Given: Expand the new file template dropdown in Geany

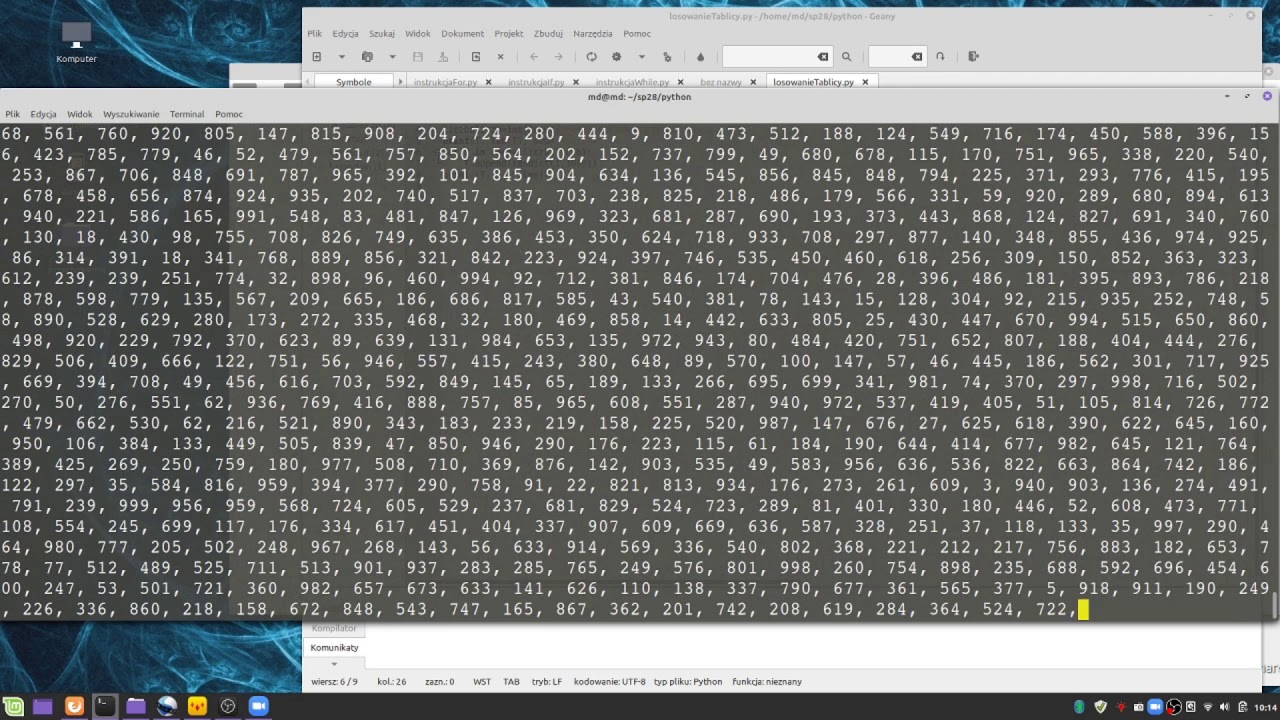Looking at the screenshot, I should click(x=341, y=57).
